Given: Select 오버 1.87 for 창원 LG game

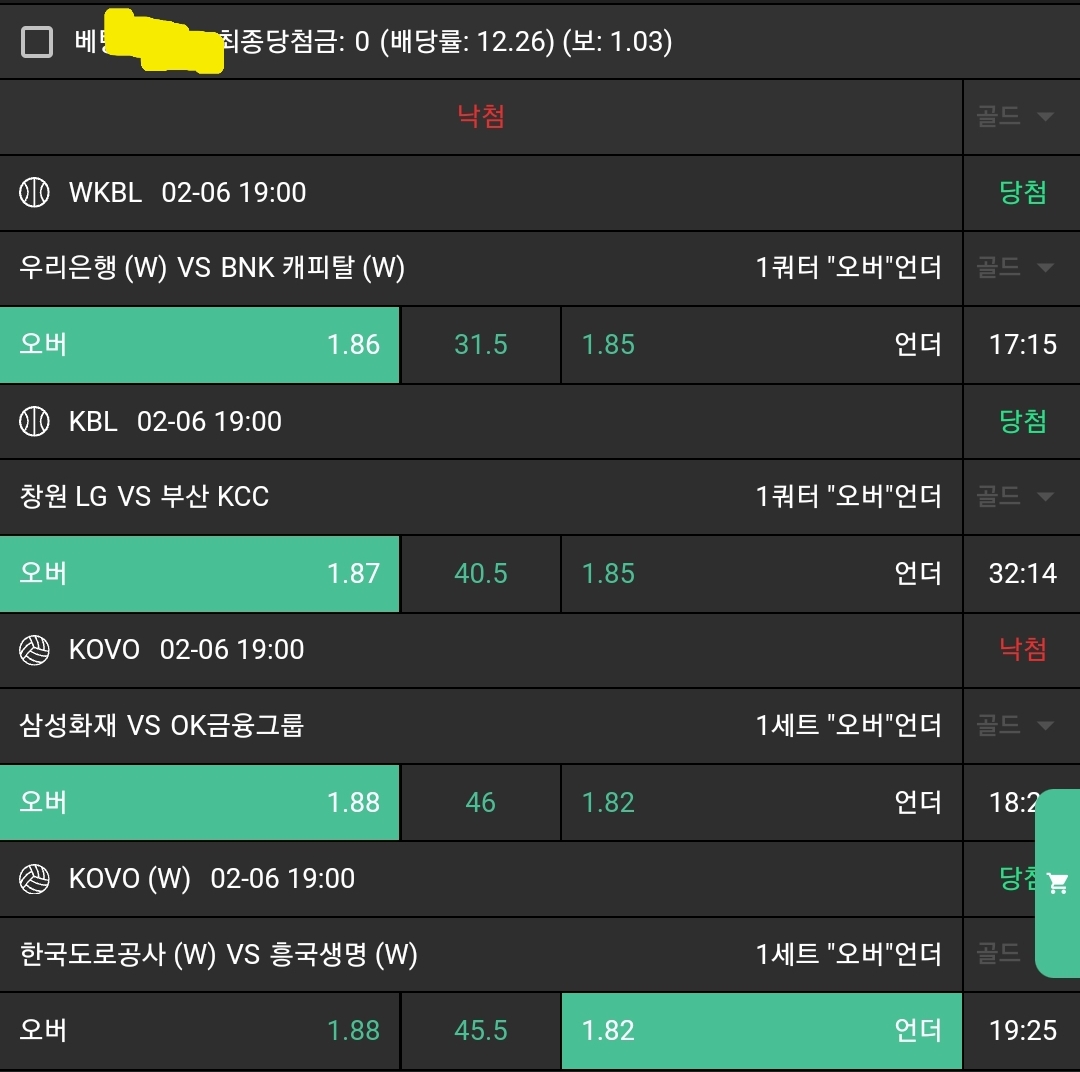Looking at the screenshot, I should pos(200,574).
